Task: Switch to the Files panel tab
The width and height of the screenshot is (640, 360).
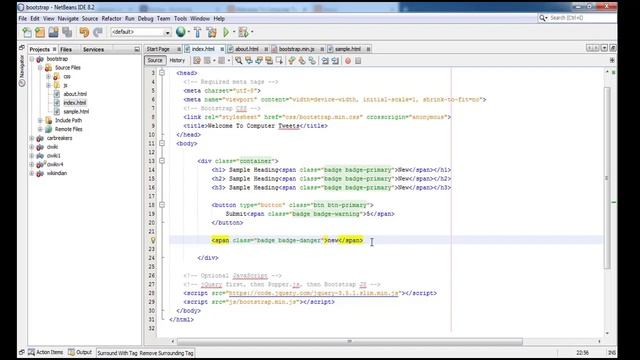Action: point(66,49)
